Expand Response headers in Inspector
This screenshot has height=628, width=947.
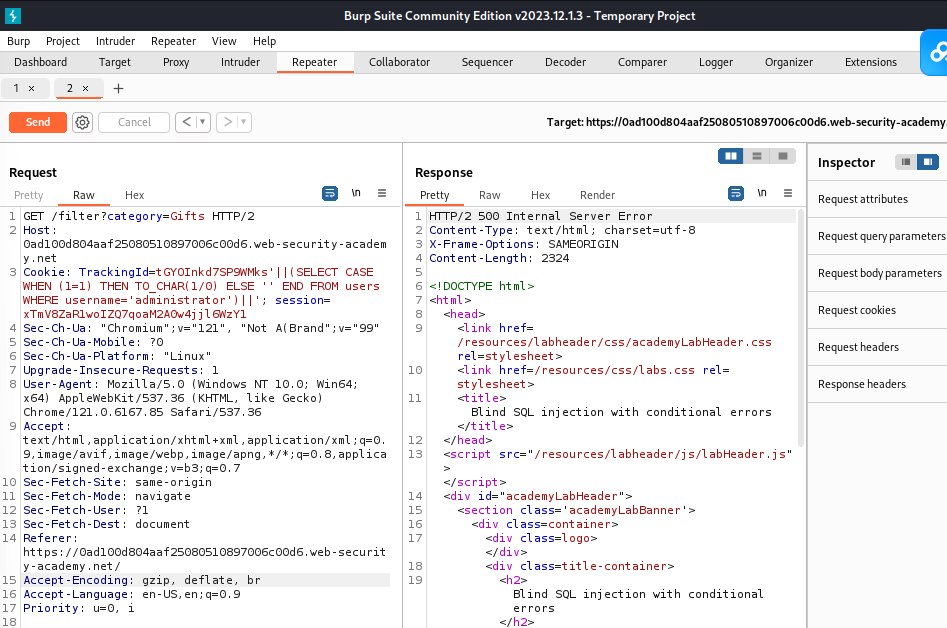coord(877,384)
